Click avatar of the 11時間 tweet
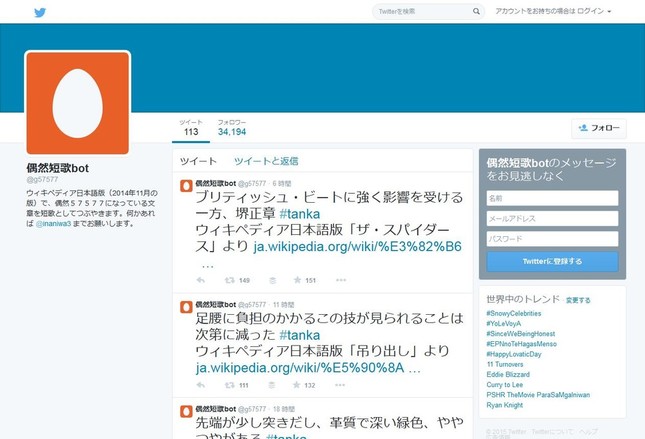The width and height of the screenshot is (645, 439). click(x=186, y=307)
